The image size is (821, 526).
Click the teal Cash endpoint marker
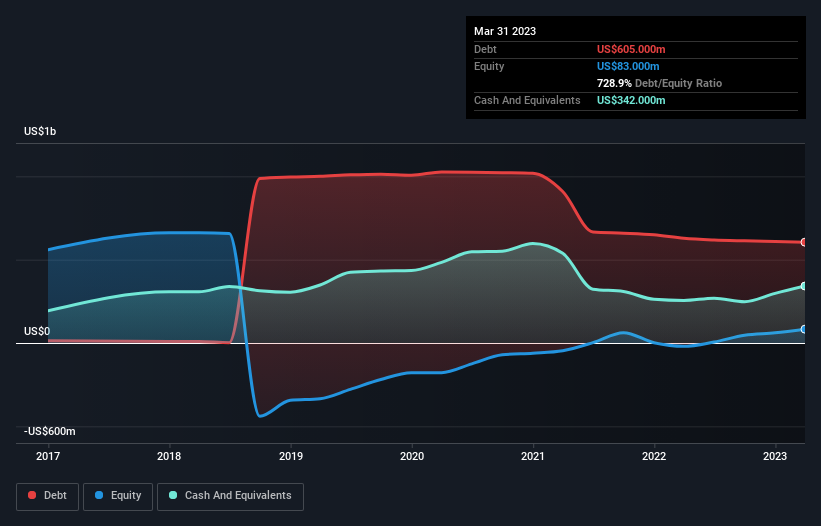click(x=804, y=286)
